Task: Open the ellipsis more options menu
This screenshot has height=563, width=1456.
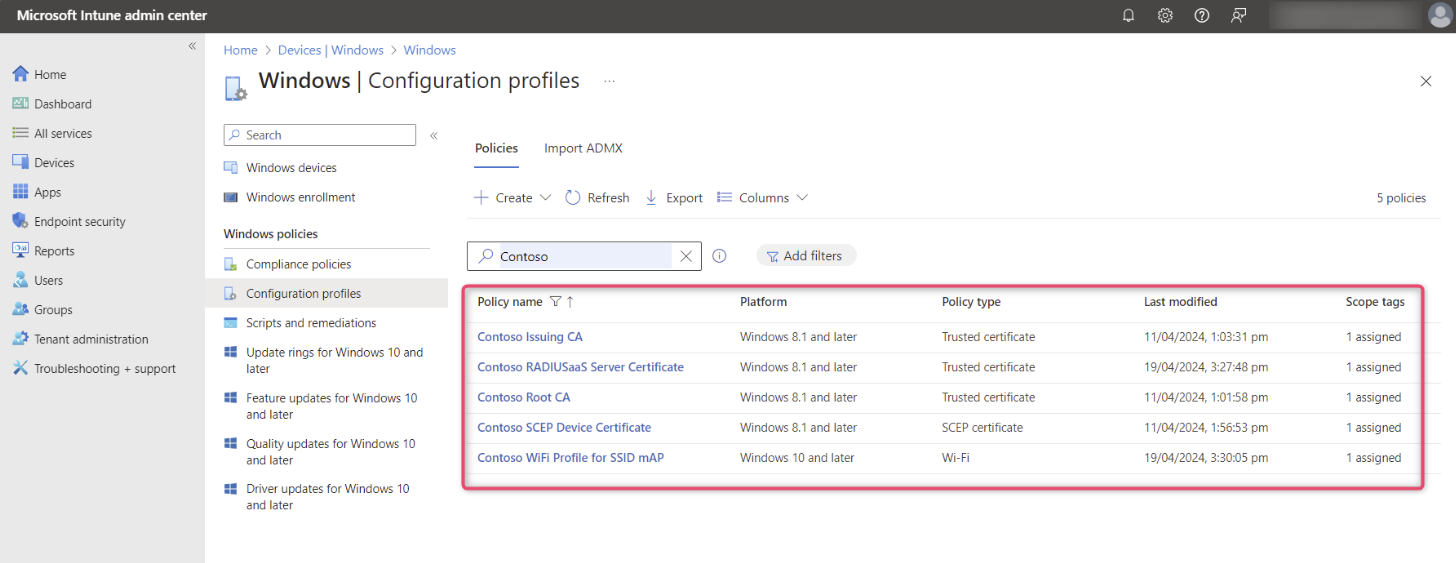Action: (x=609, y=81)
